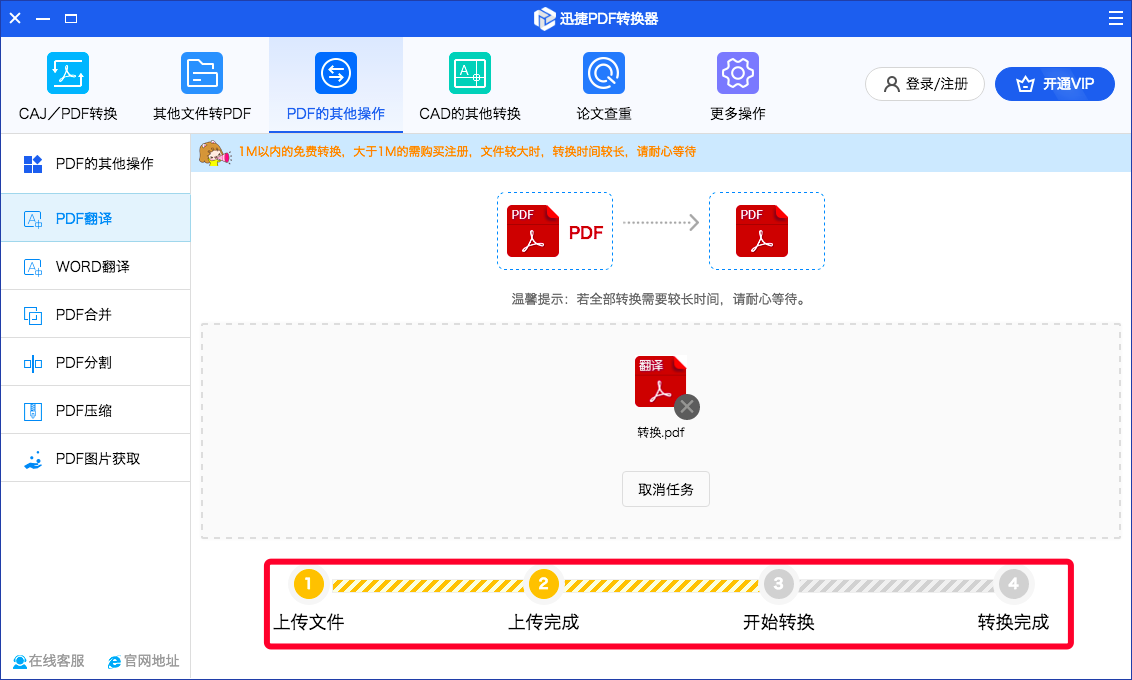Viewport: 1132px width, 680px height.
Task: Click the 开通VIP button label
Action: point(1068,84)
